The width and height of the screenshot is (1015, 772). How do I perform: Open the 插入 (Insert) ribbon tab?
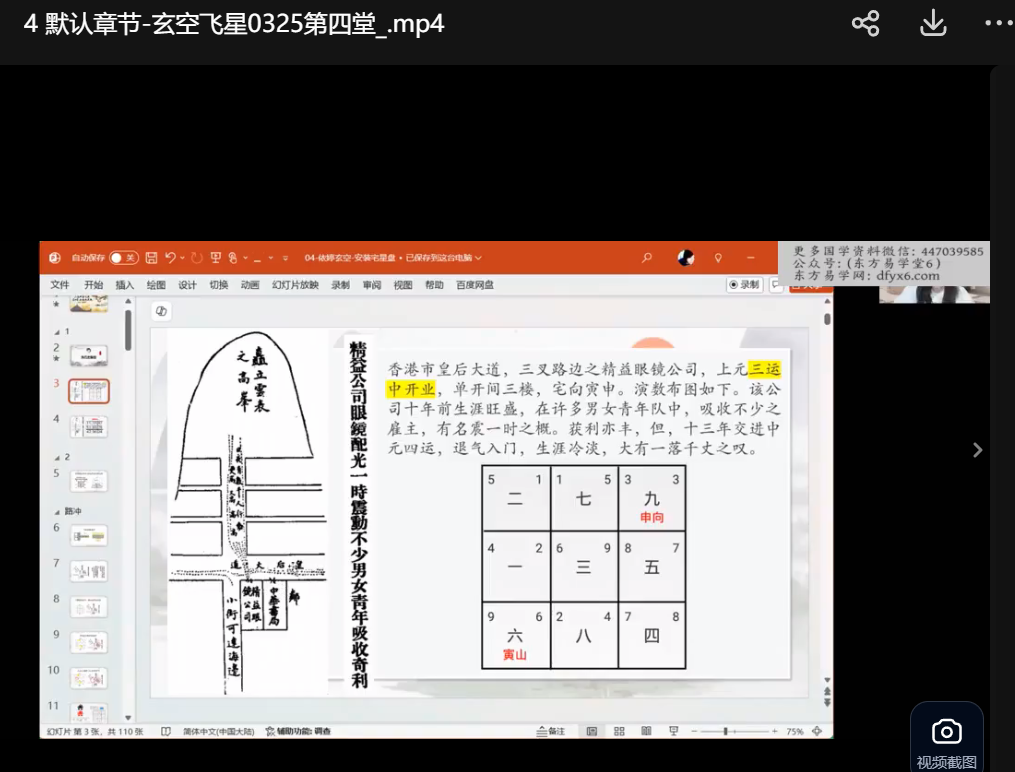tap(124, 285)
